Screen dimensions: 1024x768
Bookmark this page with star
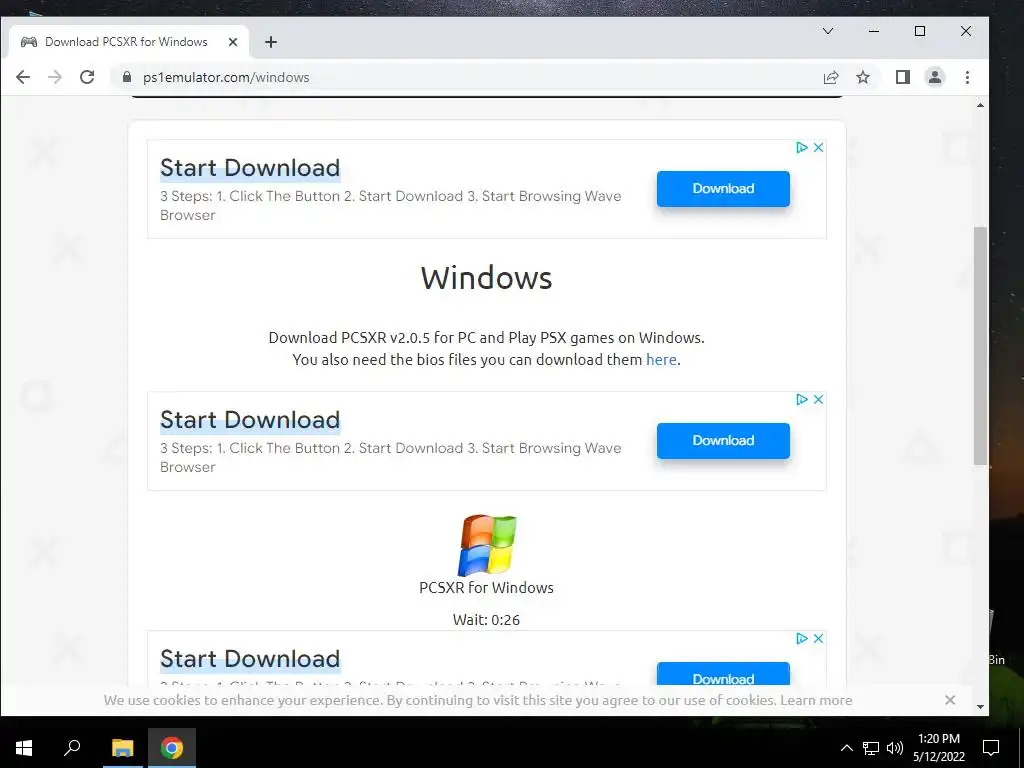[x=863, y=77]
